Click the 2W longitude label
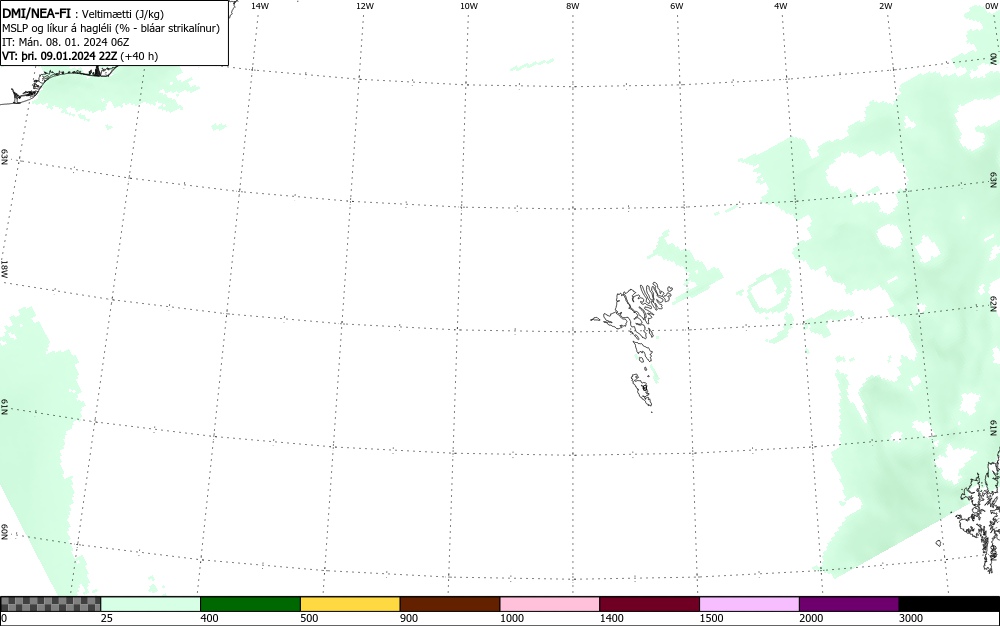1000x626 pixels. (x=885, y=6)
